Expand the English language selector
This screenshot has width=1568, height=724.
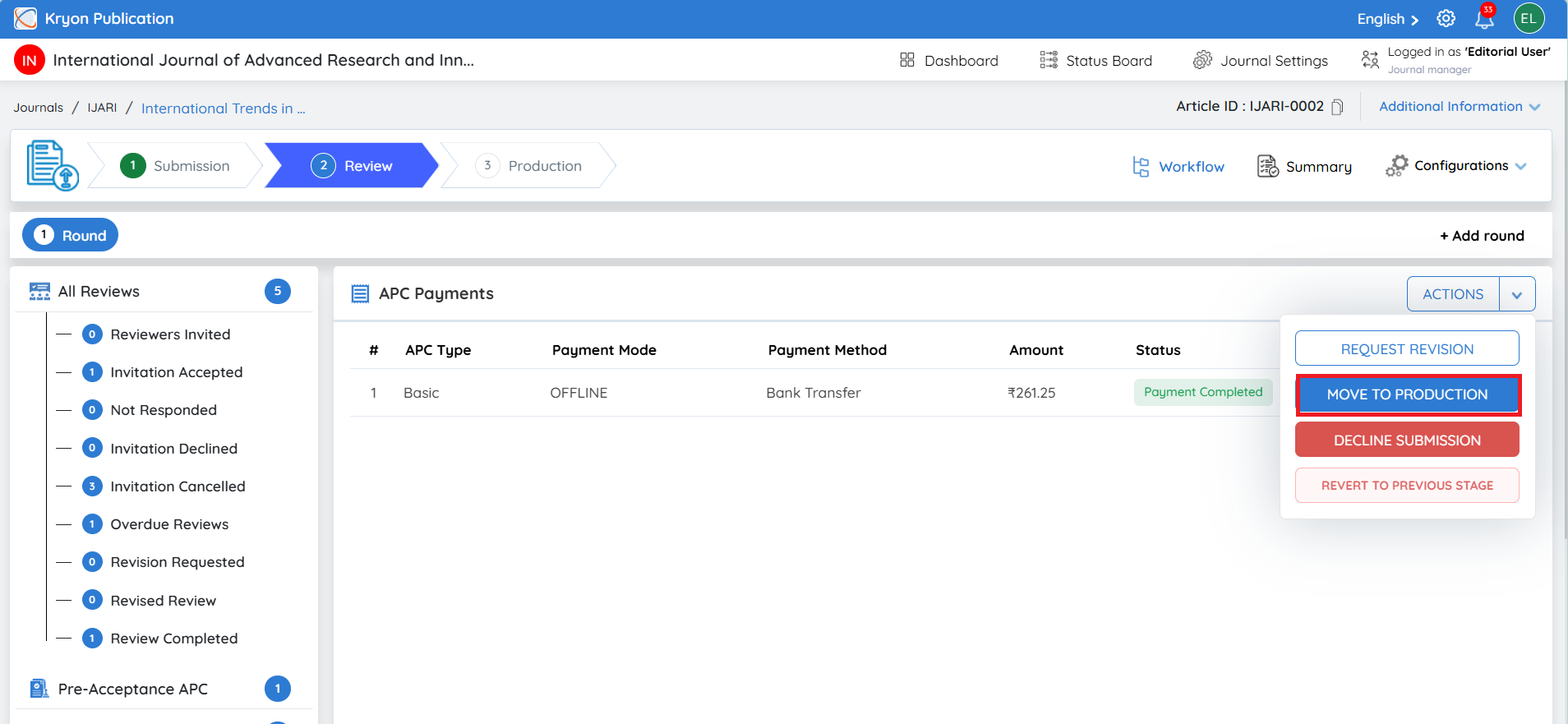(x=1387, y=19)
